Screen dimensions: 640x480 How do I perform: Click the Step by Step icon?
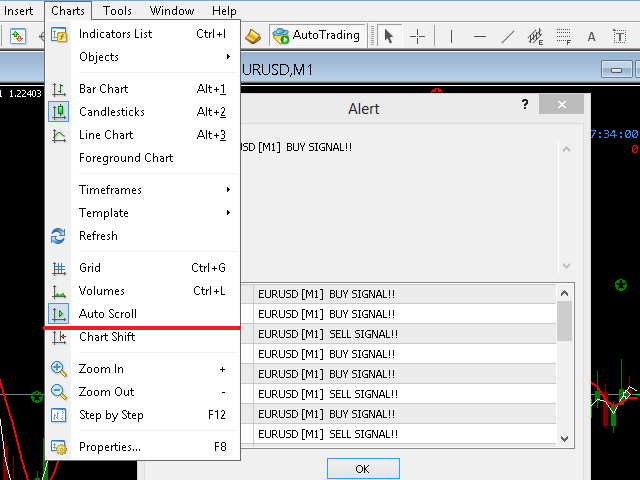[58, 415]
